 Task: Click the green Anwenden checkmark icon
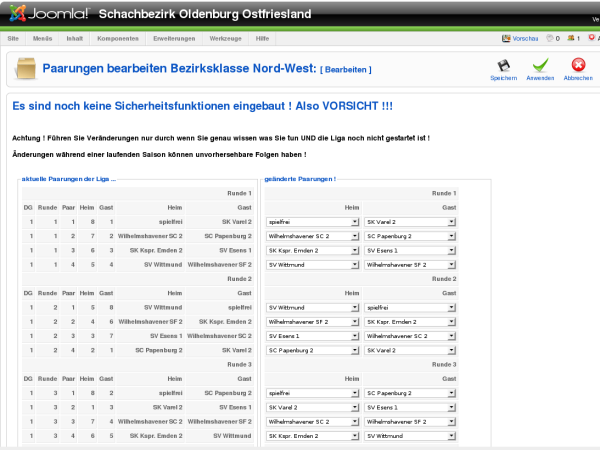tap(540, 65)
